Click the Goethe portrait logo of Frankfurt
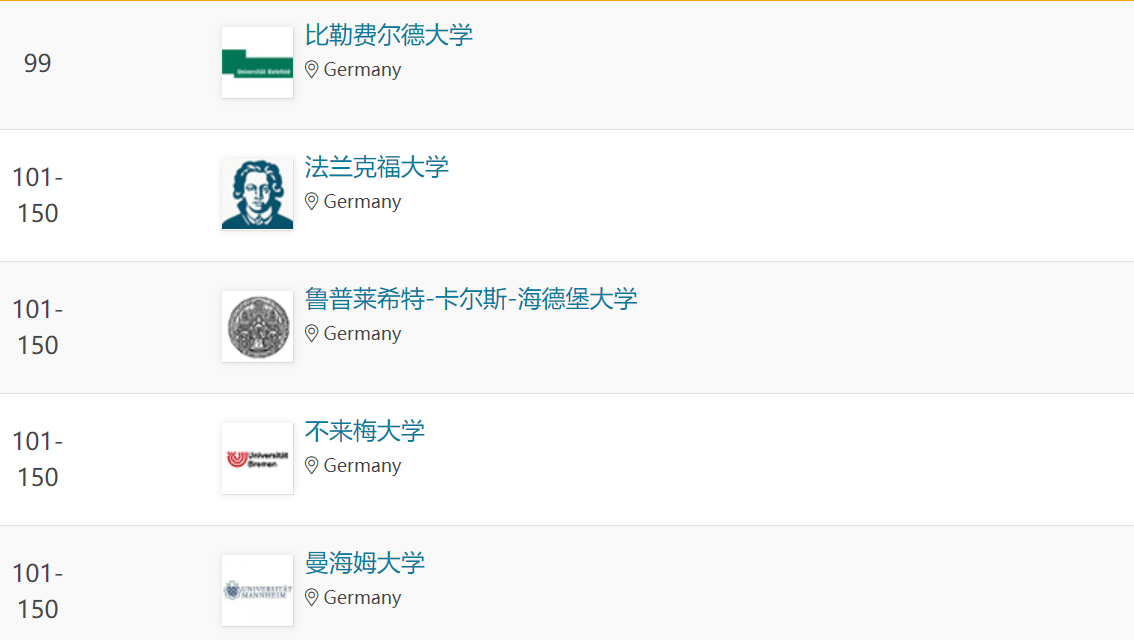Viewport: 1134px width, 640px height. 257,194
